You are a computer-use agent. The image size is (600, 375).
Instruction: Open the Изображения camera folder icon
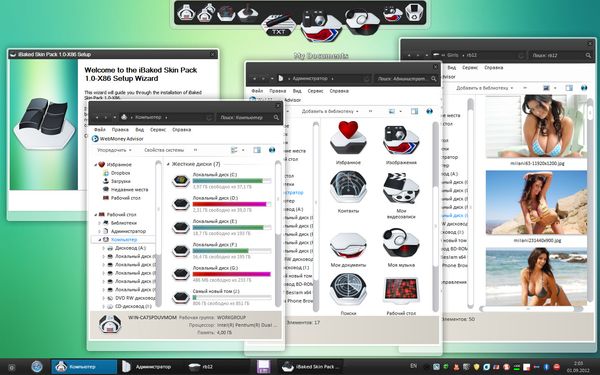click(x=401, y=140)
